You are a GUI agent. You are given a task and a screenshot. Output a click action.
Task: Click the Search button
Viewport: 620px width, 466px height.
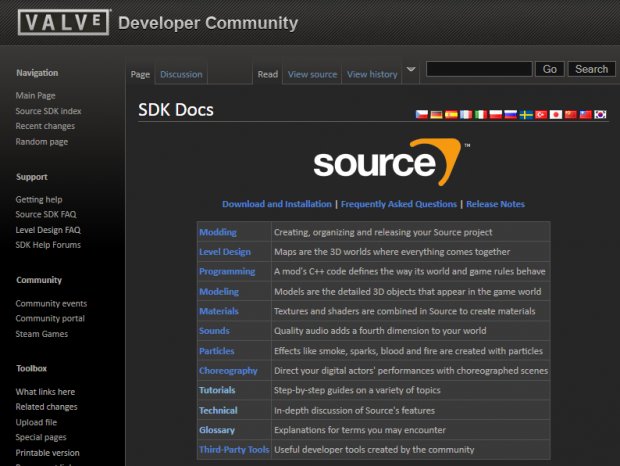point(592,69)
